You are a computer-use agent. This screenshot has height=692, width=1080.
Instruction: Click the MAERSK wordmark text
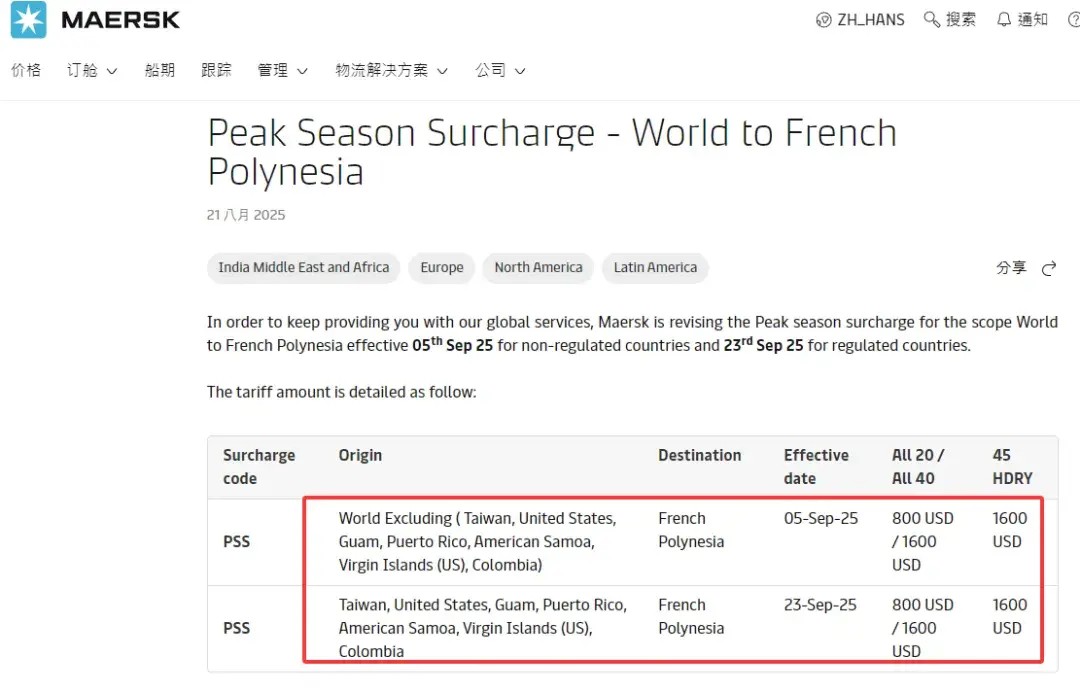pyautogui.click(x=120, y=20)
